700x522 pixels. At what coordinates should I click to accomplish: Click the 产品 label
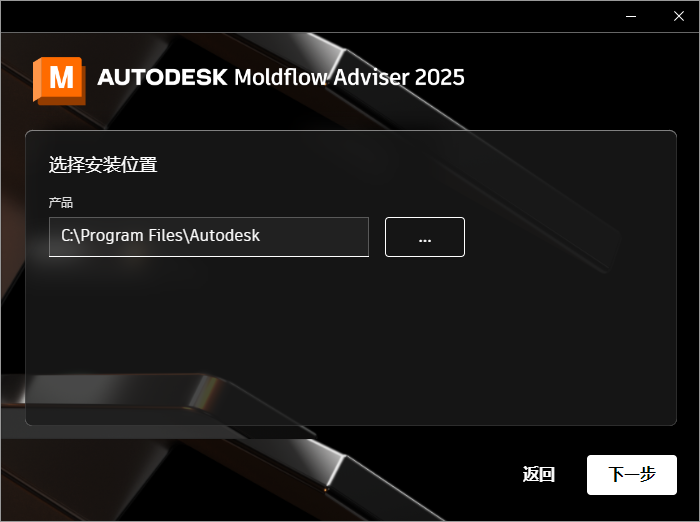click(61, 203)
